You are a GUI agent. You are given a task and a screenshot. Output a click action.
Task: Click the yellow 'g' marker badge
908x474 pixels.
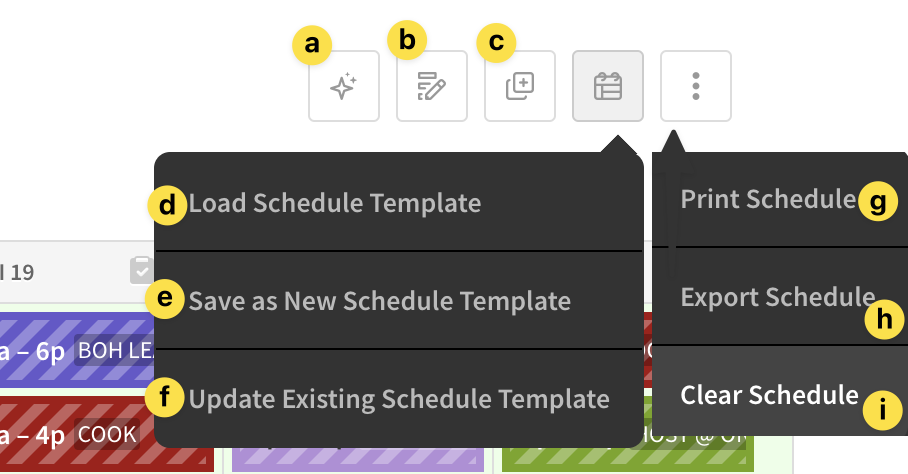[877, 203]
